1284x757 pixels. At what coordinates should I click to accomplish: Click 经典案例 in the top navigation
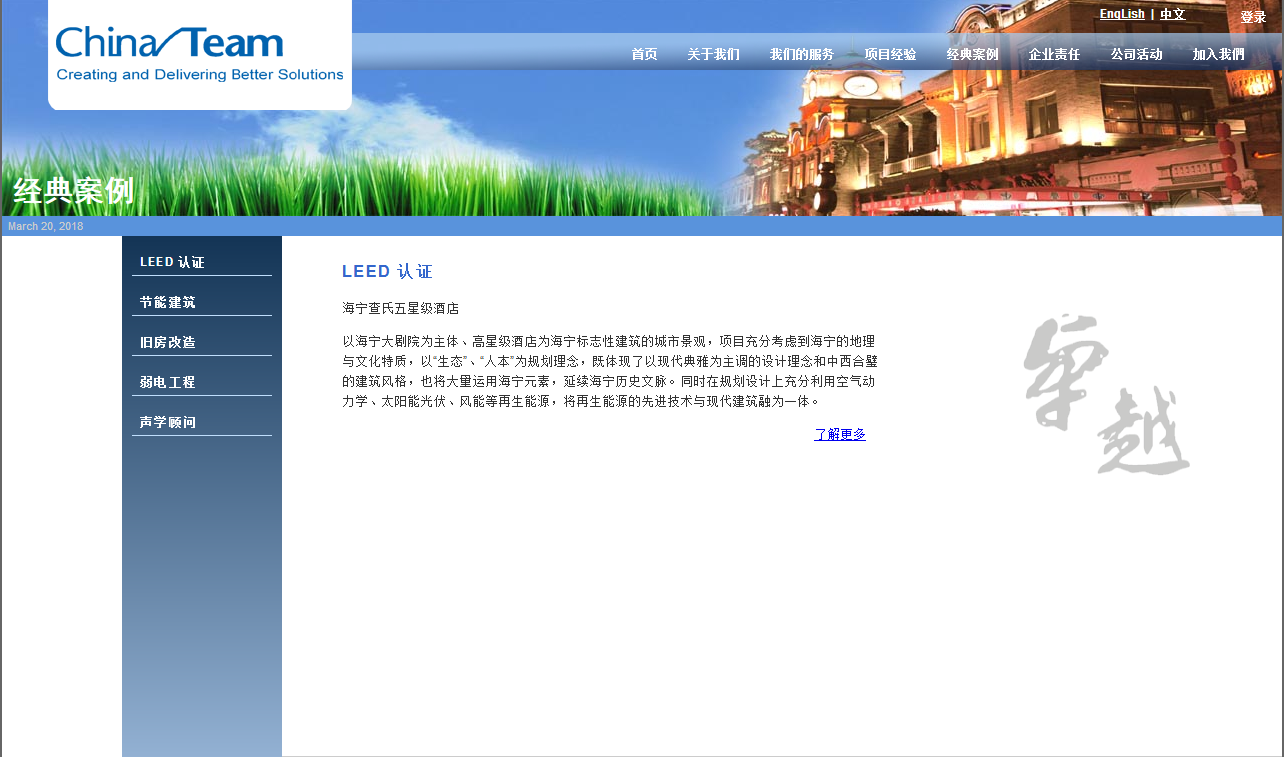(x=972, y=54)
